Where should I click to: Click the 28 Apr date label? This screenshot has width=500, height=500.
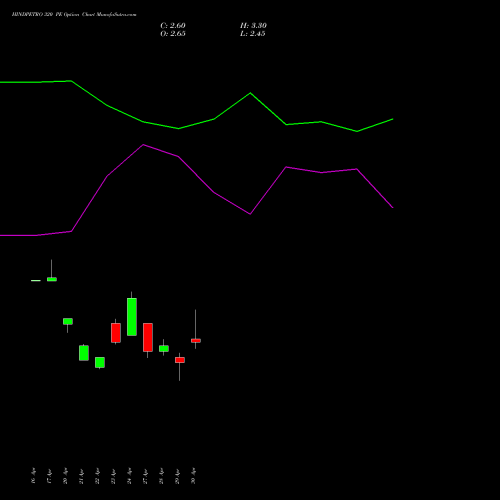[161, 476]
